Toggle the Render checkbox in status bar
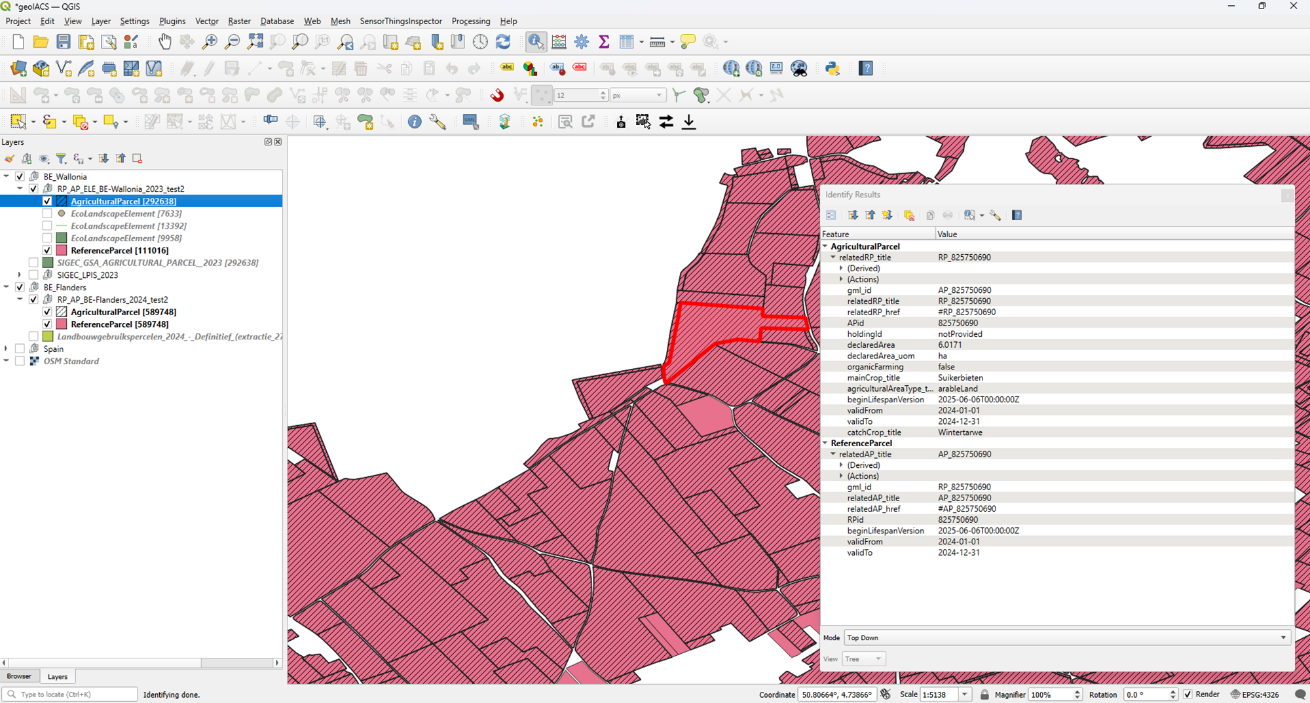The width and height of the screenshot is (1310, 703). coord(1188,695)
